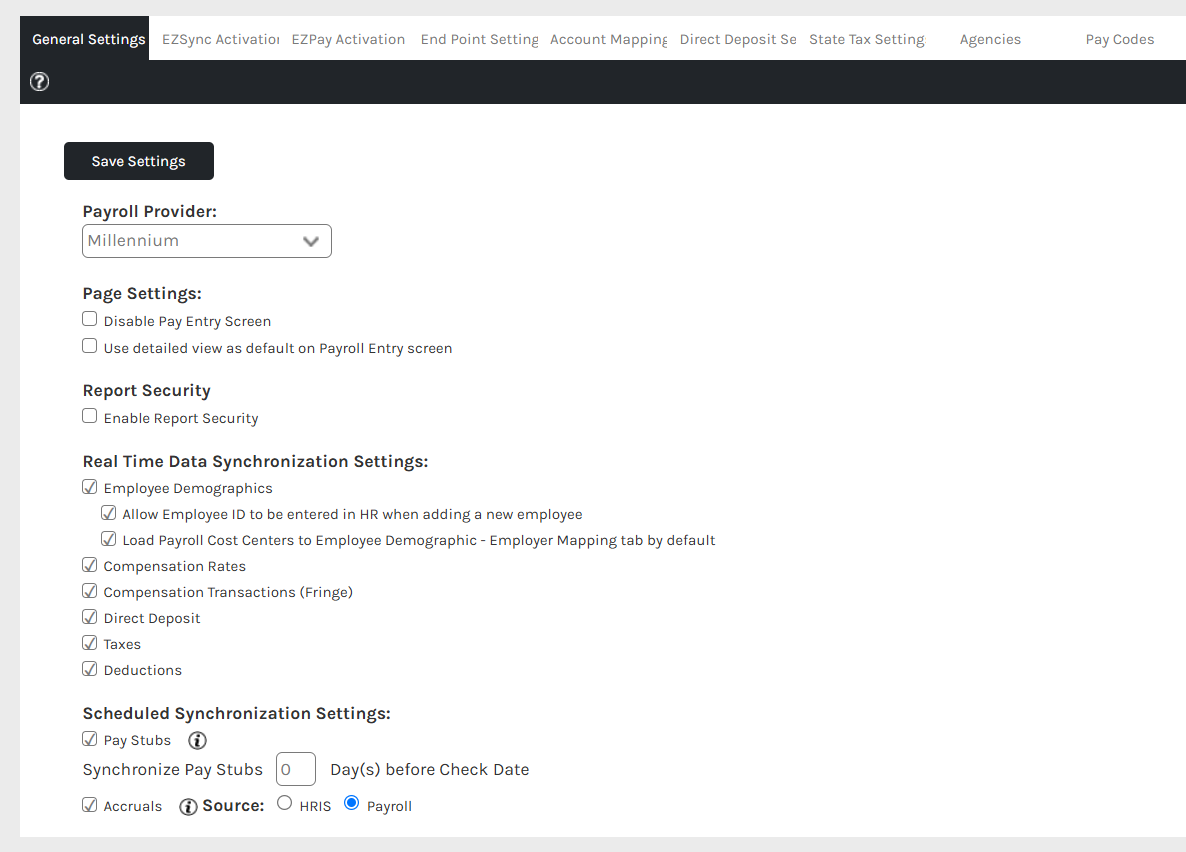Open the Account Mapping tab

point(608,39)
